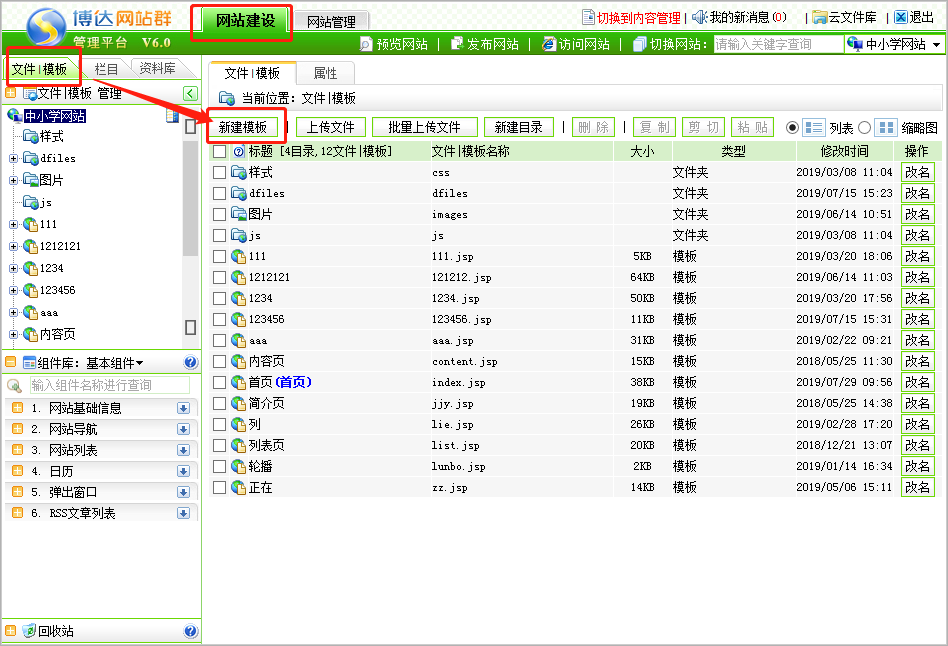Open the cloud file library icon
This screenshot has width=948, height=646.
click(x=820, y=18)
